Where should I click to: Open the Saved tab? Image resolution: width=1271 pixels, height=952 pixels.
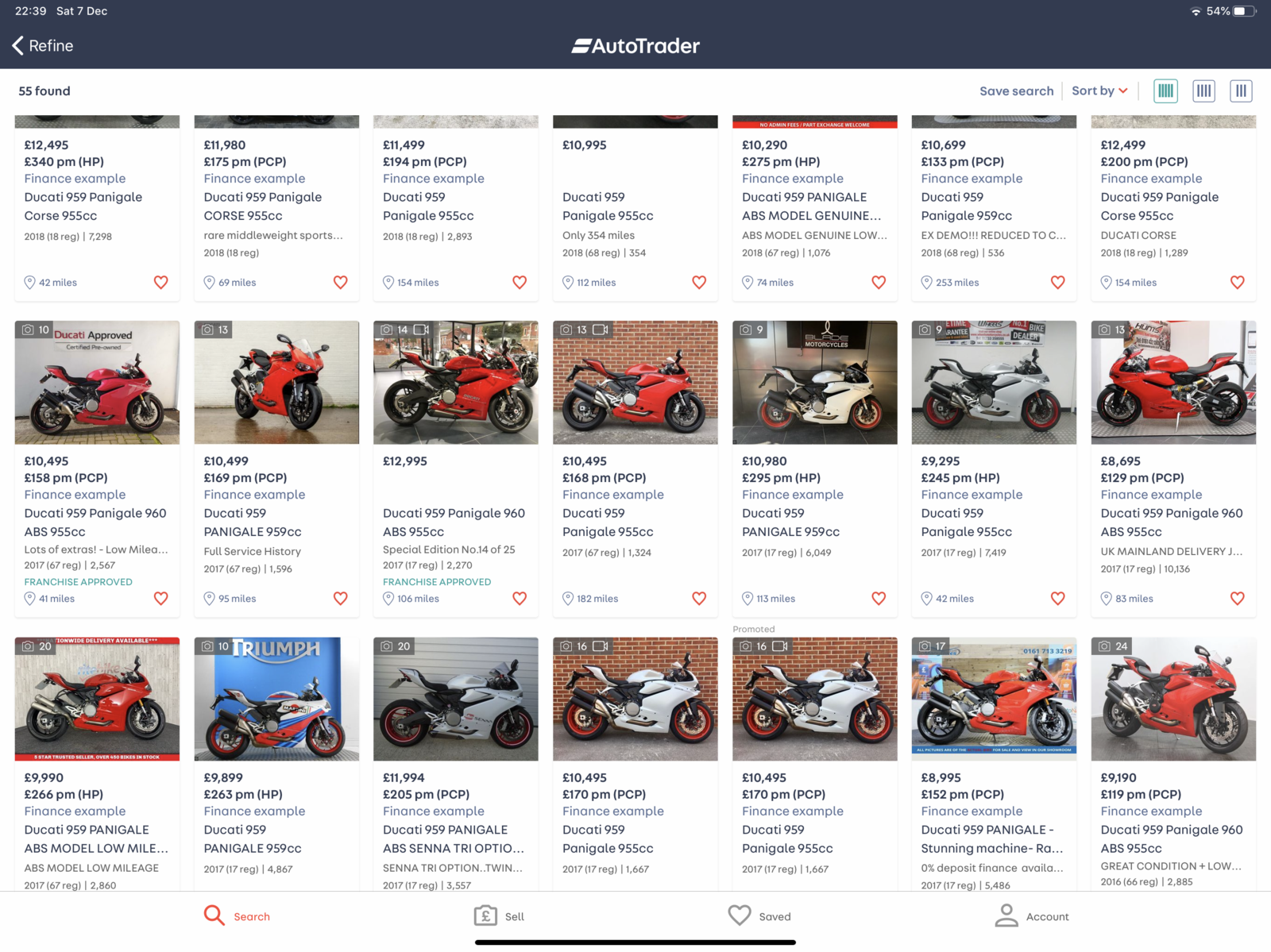[x=759, y=916]
